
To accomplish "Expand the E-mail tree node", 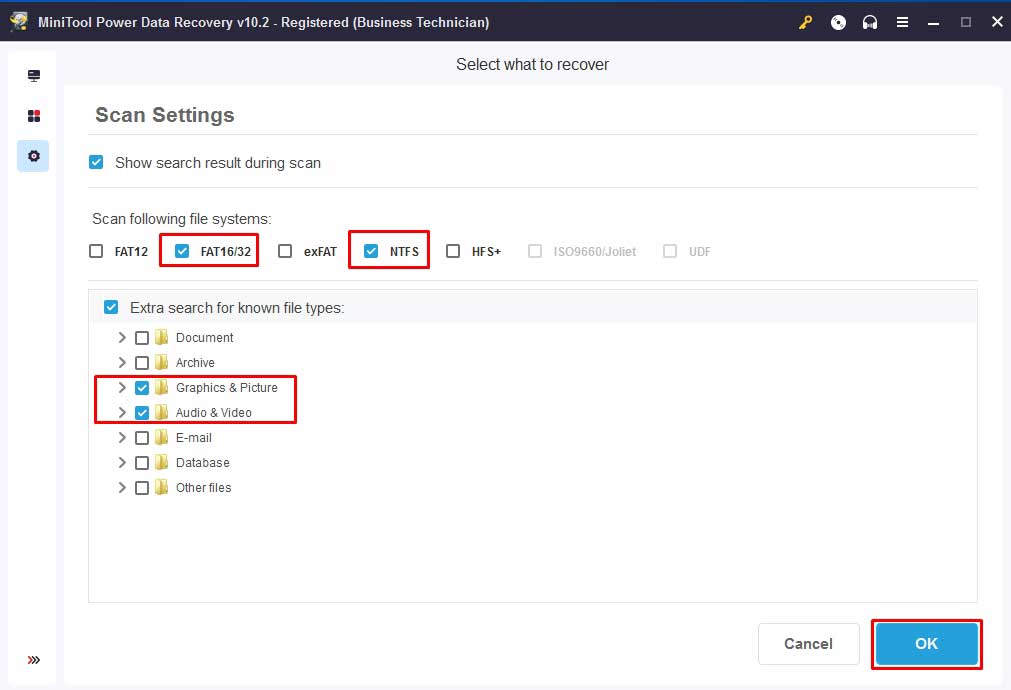I will click(x=122, y=437).
